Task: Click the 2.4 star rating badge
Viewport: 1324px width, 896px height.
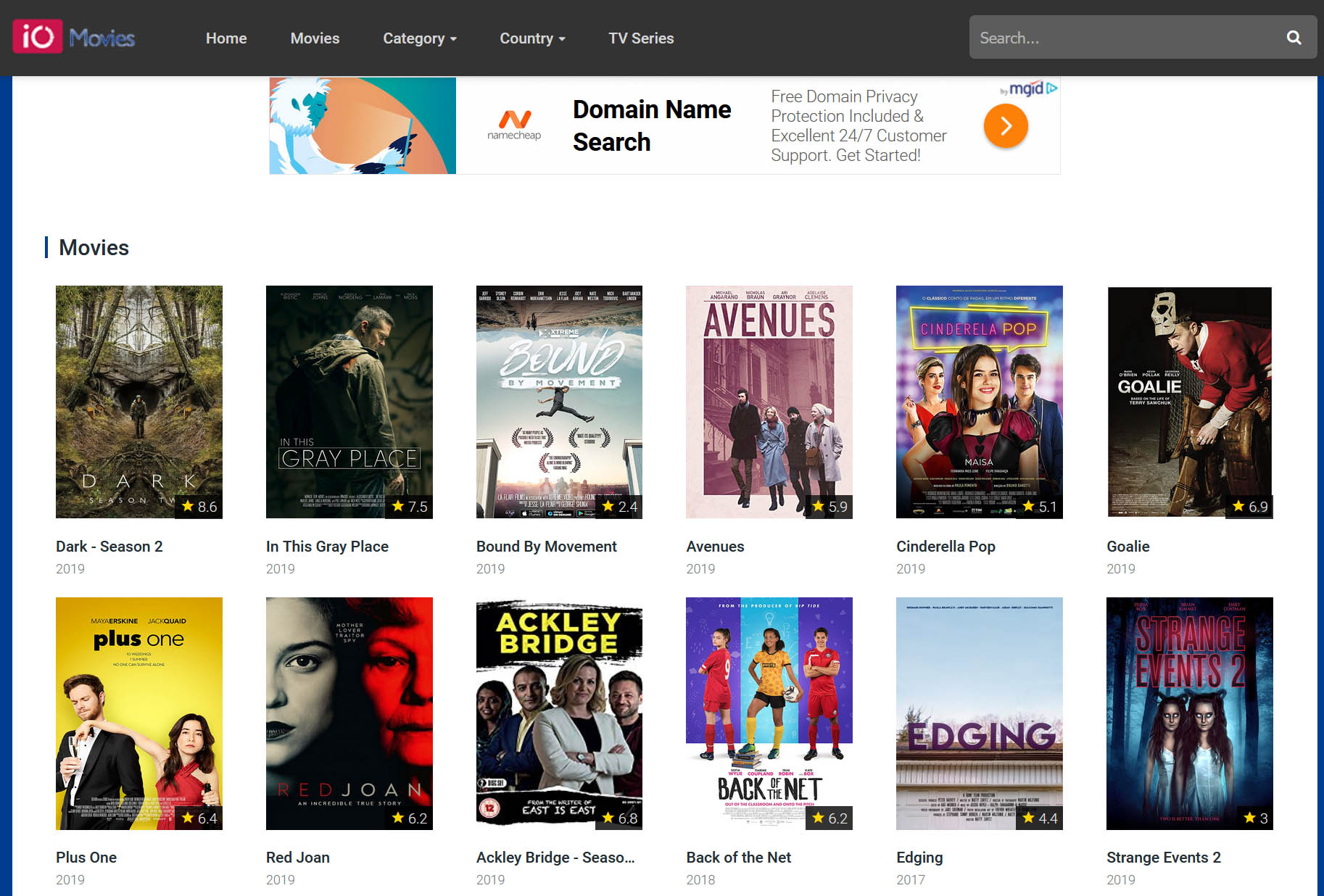Action: pos(619,507)
